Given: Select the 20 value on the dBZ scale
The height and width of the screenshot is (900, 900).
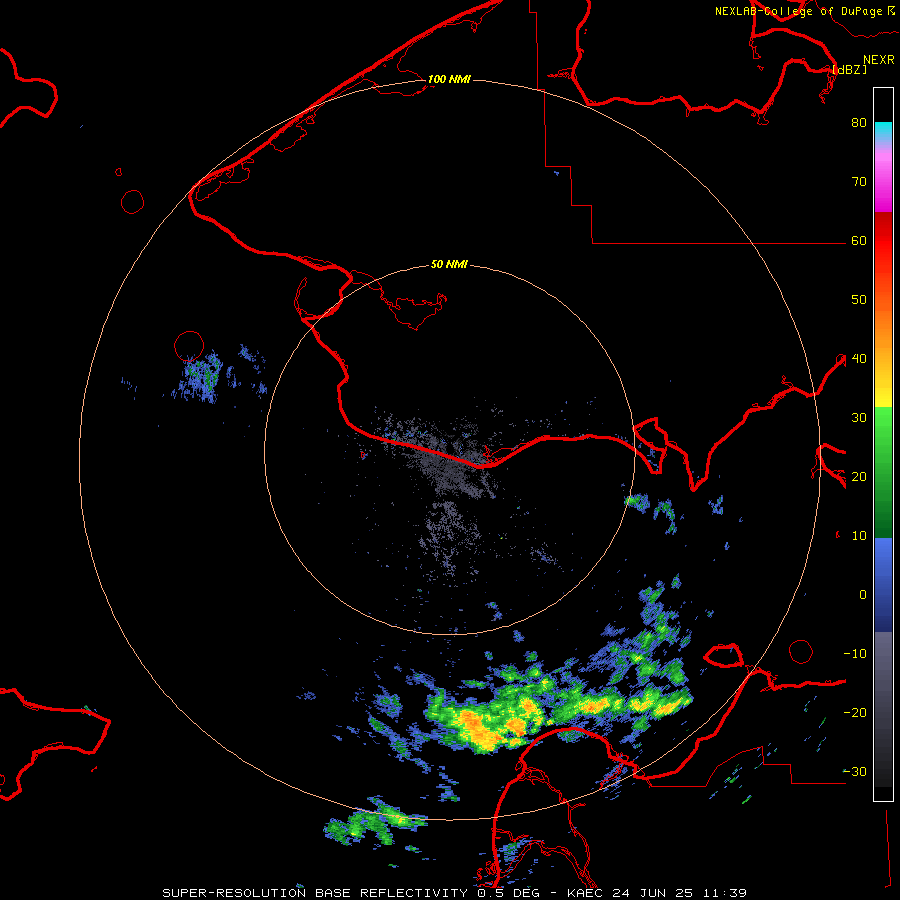Looking at the screenshot, I should coord(859,476).
